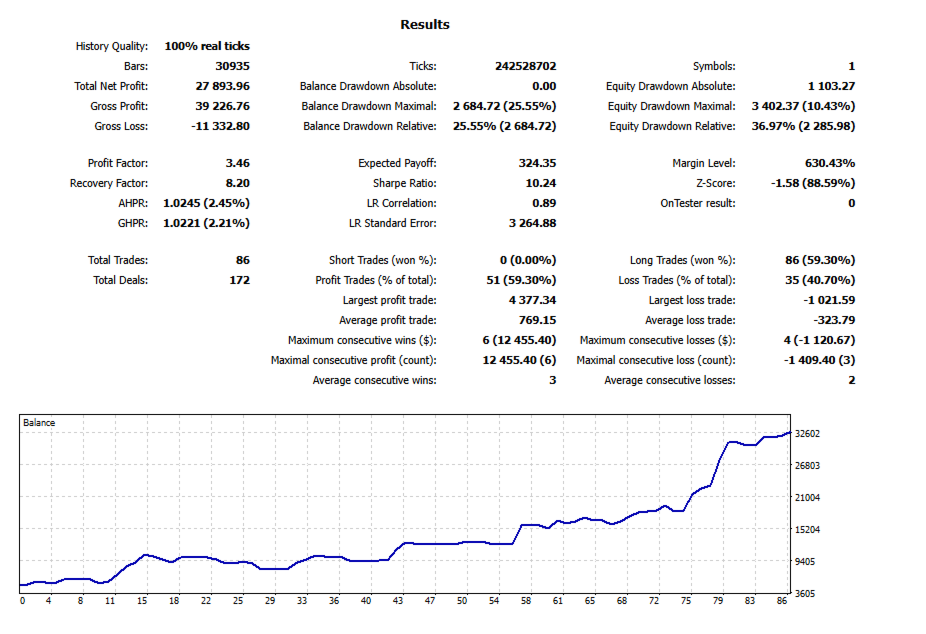
Task: Click Equity Drawdown Relative value 36.97% (2 285.98)
Action: click(x=803, y=126)
